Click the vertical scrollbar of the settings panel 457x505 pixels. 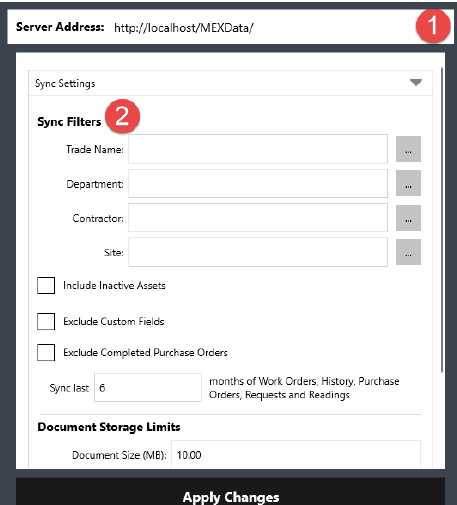point(442,220)
